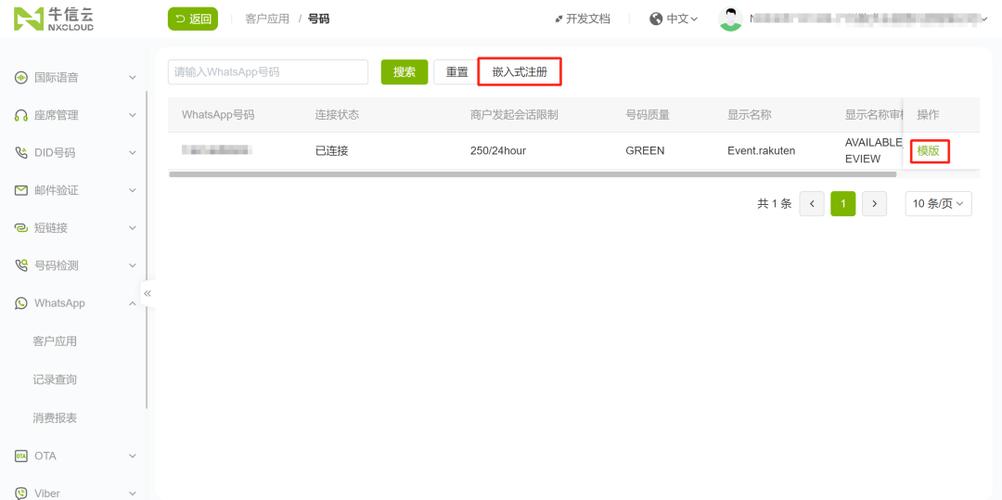This screenshot has width=1002, height=500.
Task: Expand the 号码检测 menu chevron
Action: [x=132, y=265]
